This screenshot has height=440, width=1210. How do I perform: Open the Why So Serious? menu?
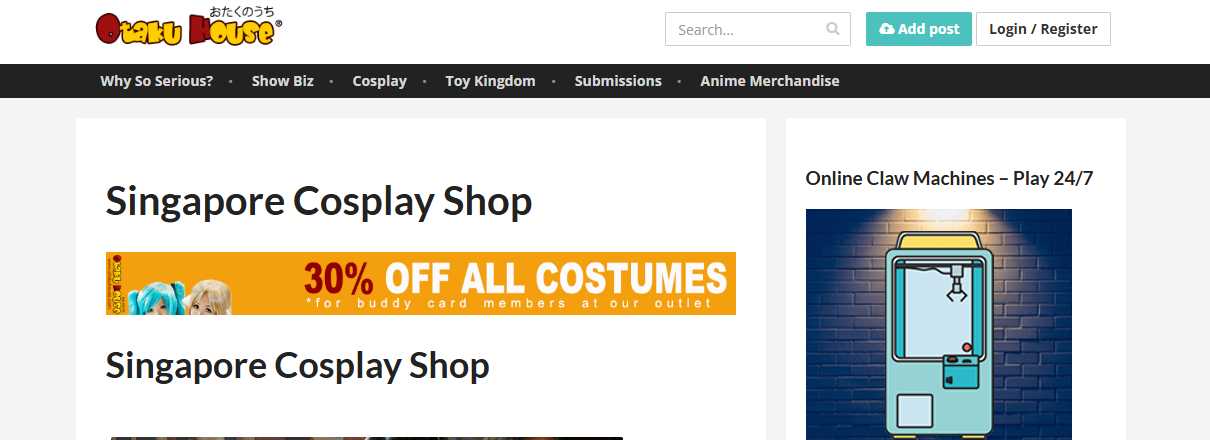(157, 81)
